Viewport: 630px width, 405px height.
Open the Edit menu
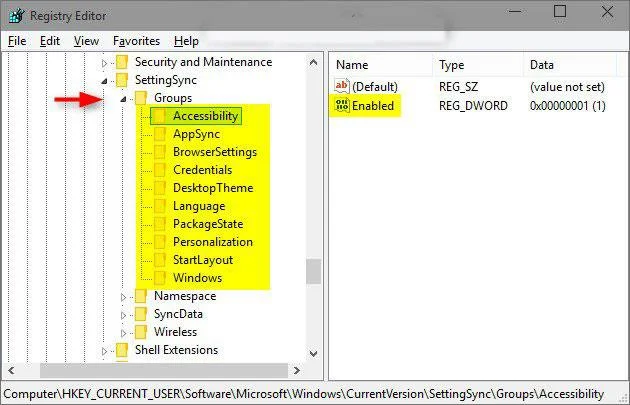(x=50, y=41)
